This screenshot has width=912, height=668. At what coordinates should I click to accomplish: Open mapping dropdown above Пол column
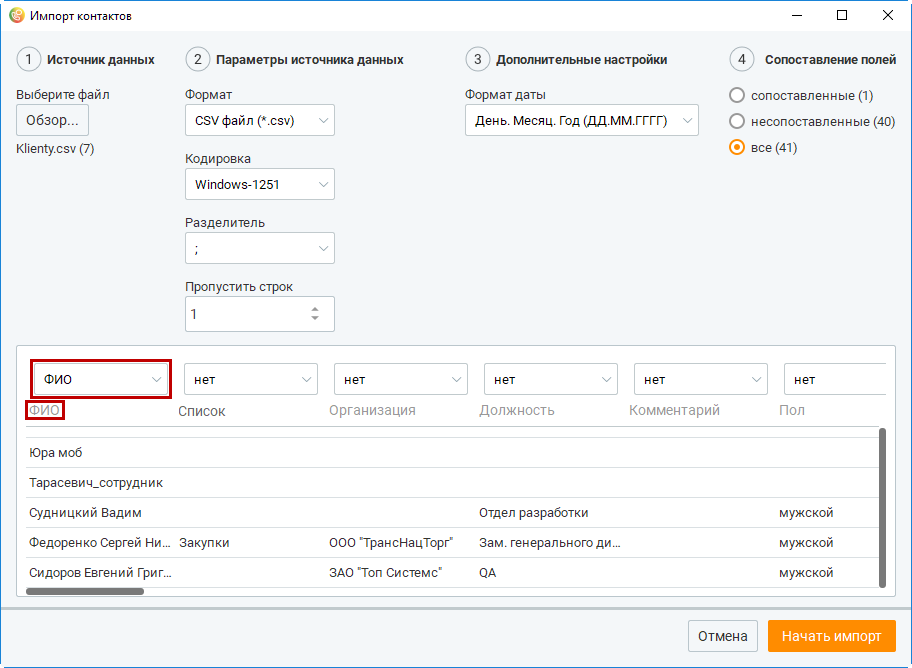pos(835,379)
